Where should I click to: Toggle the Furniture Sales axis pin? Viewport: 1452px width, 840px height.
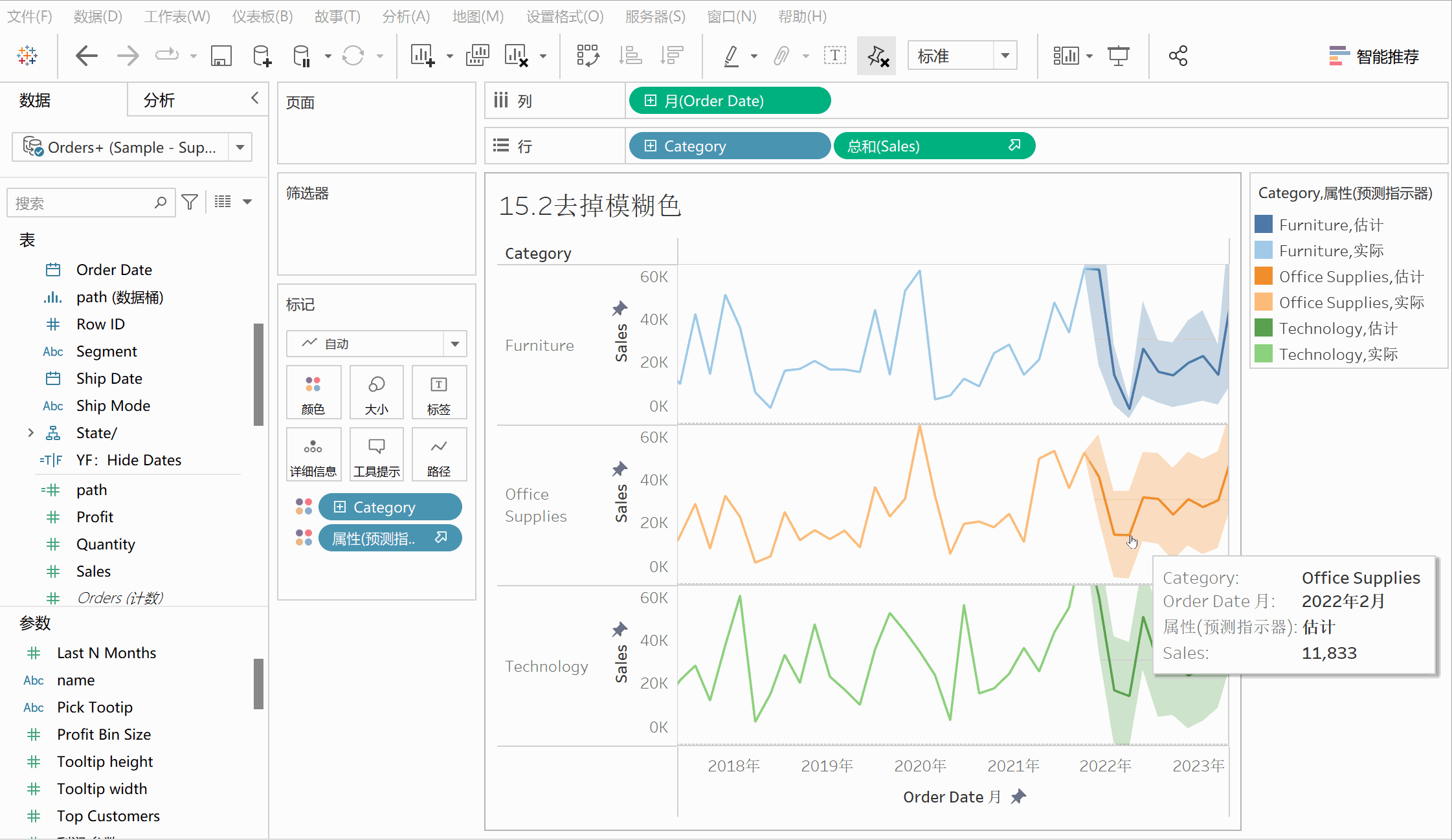click(620, 308)
